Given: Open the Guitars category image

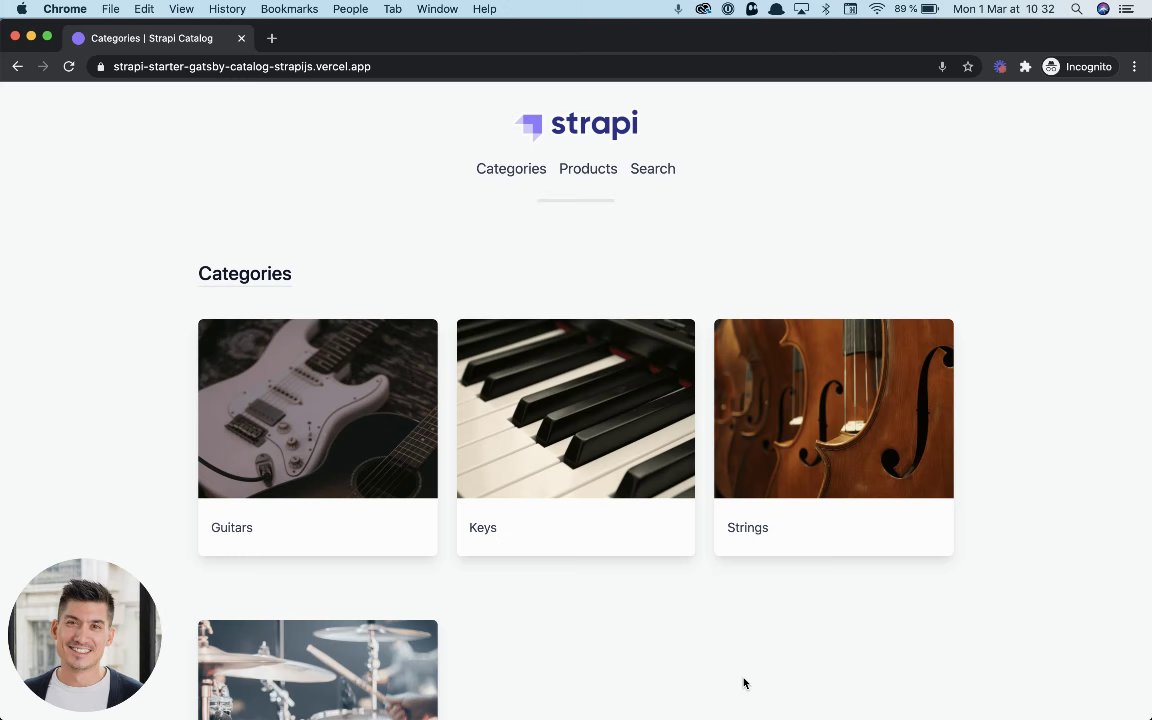Looking at the screenshot, I should [x=318, y=408].
